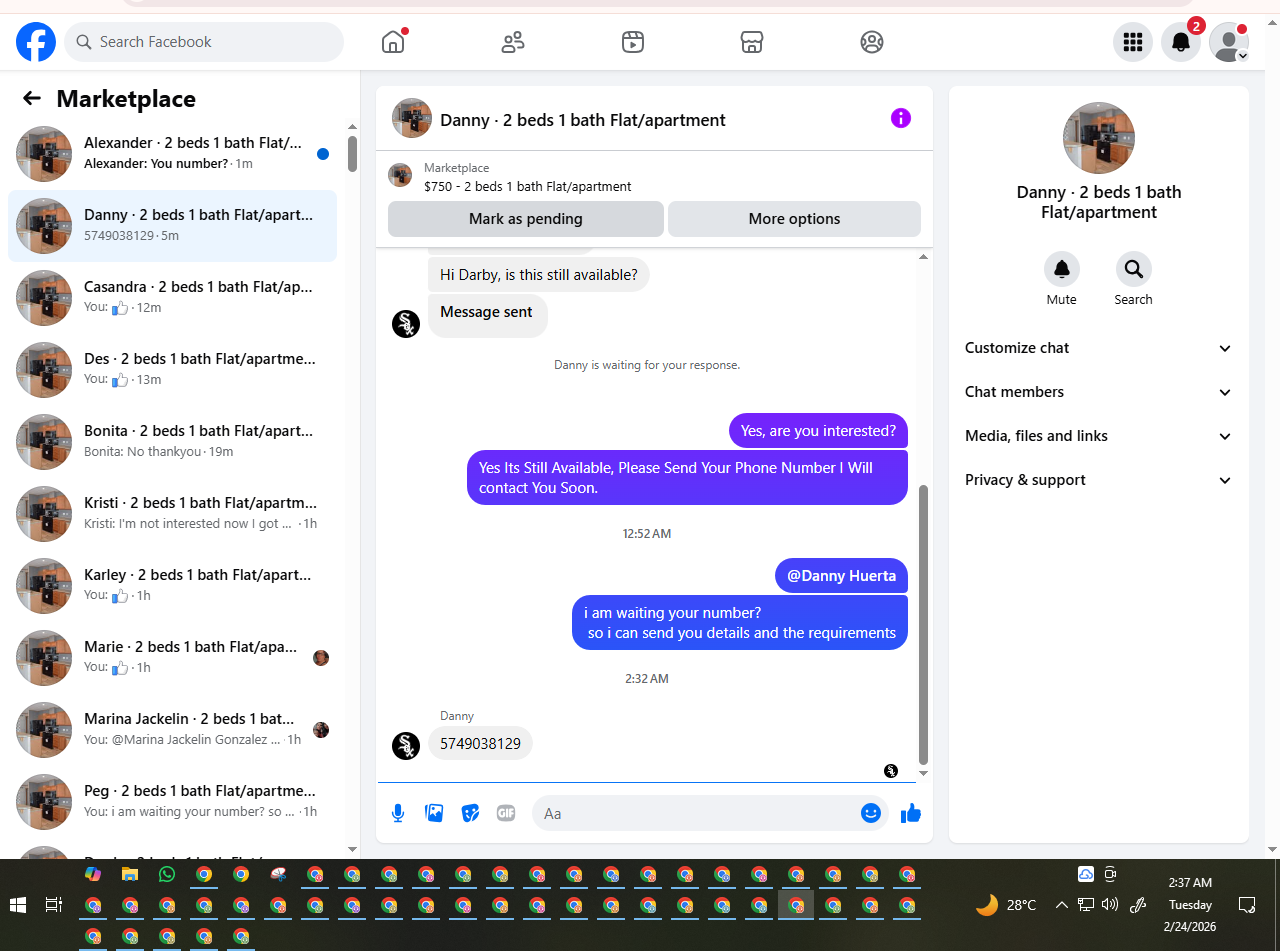1280x951 pixels.
Task: Choose a GIF icon
Action: click(x=506, y=813)
